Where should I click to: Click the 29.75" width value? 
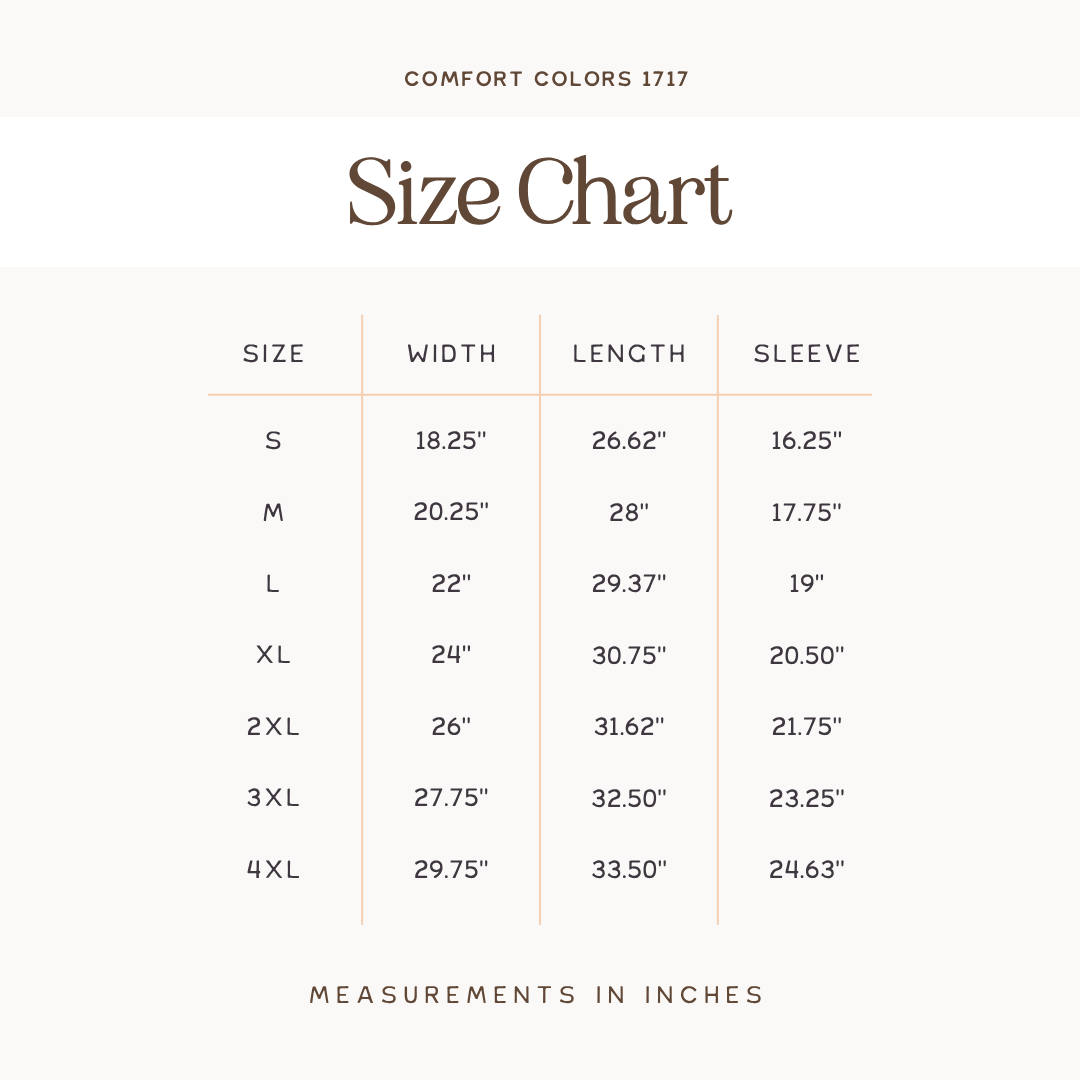click(451, 869)
